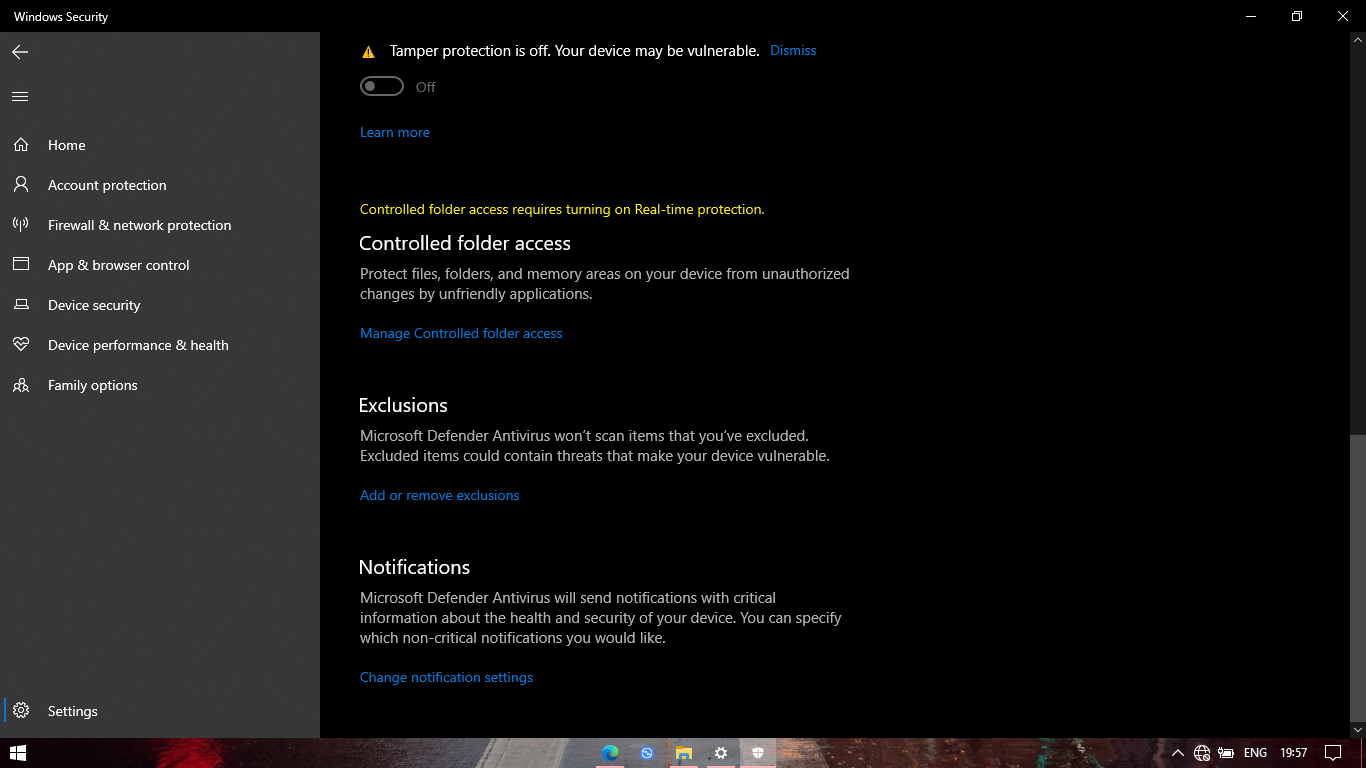The width and height of the screenshot is (1366, 768).
Task: Open App & browser control section
Action: pos(119,265)
